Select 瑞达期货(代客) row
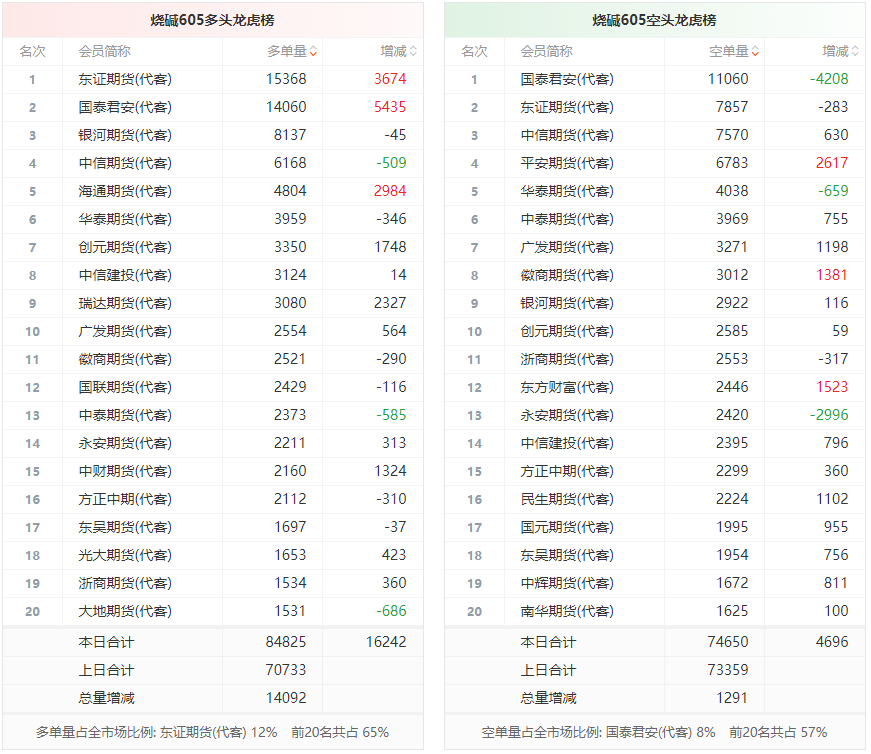 pos(213,303)
